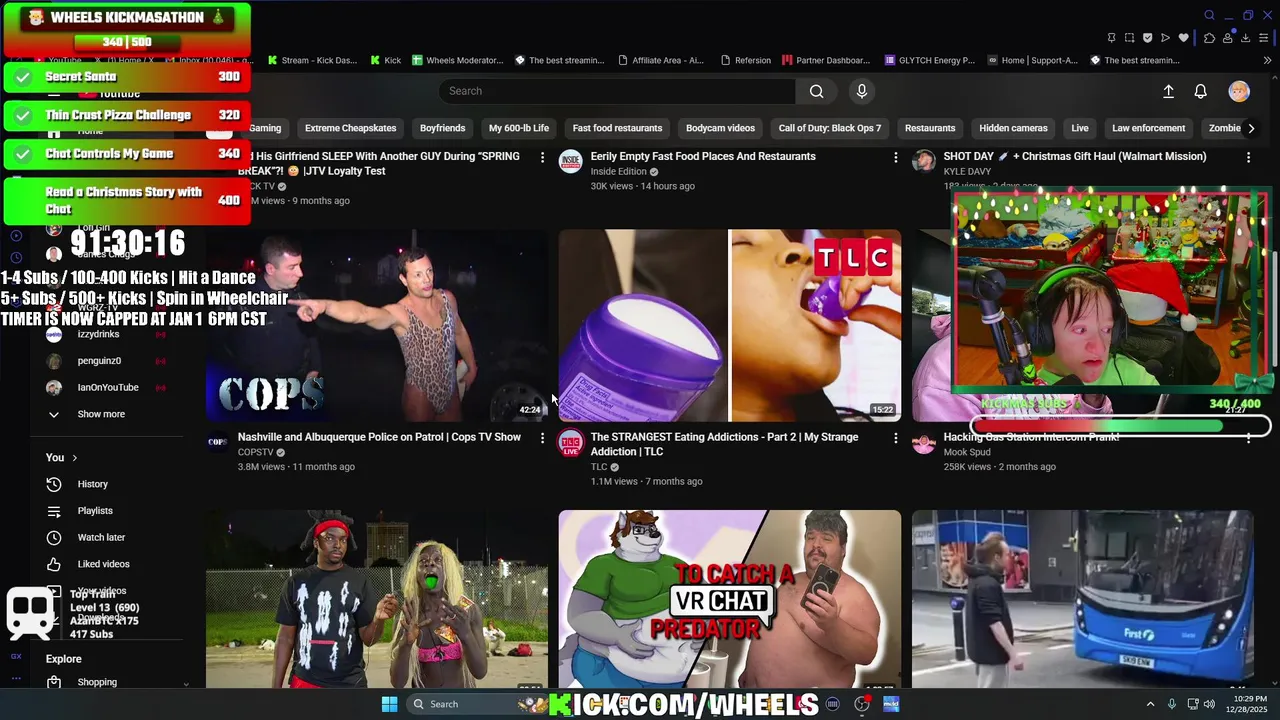
Task: Expand the You section chevron
Action: 75,458
